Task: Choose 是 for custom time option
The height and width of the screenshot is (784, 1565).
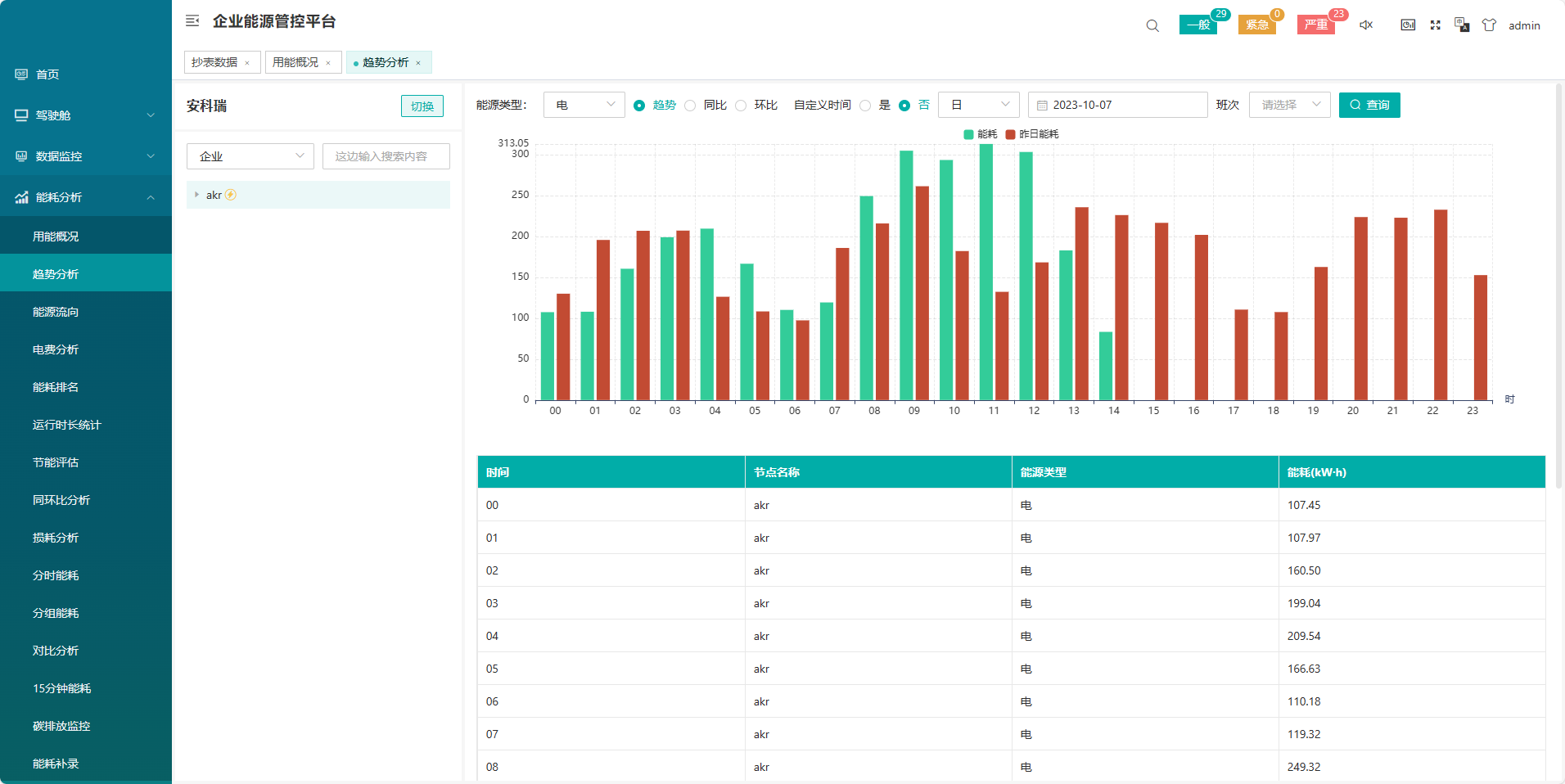Action: coord(865,106)
